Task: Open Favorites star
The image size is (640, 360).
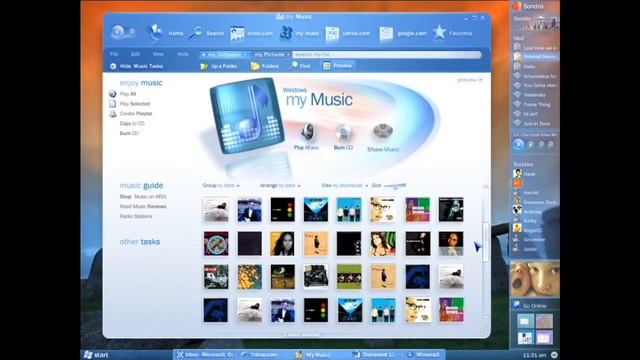Action: (x=452, y=33)
